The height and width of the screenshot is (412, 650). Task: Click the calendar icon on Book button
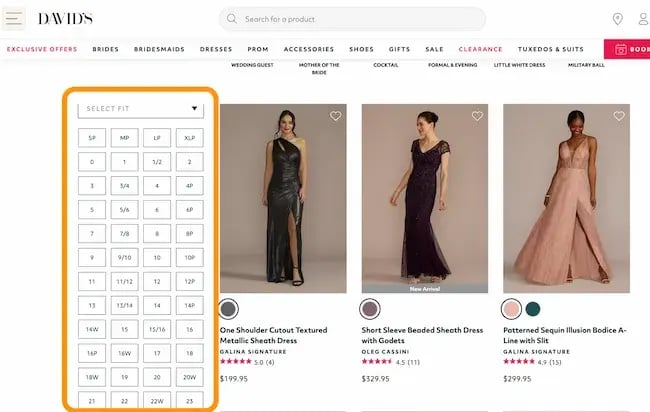point(621,48)
